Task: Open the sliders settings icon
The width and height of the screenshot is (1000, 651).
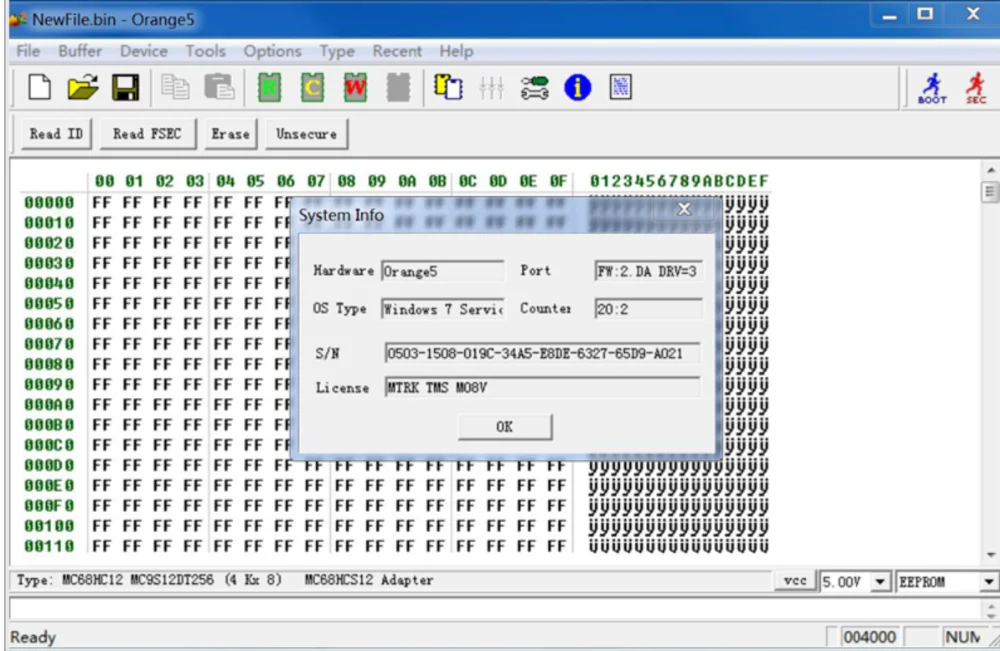Action: point(491,87)
